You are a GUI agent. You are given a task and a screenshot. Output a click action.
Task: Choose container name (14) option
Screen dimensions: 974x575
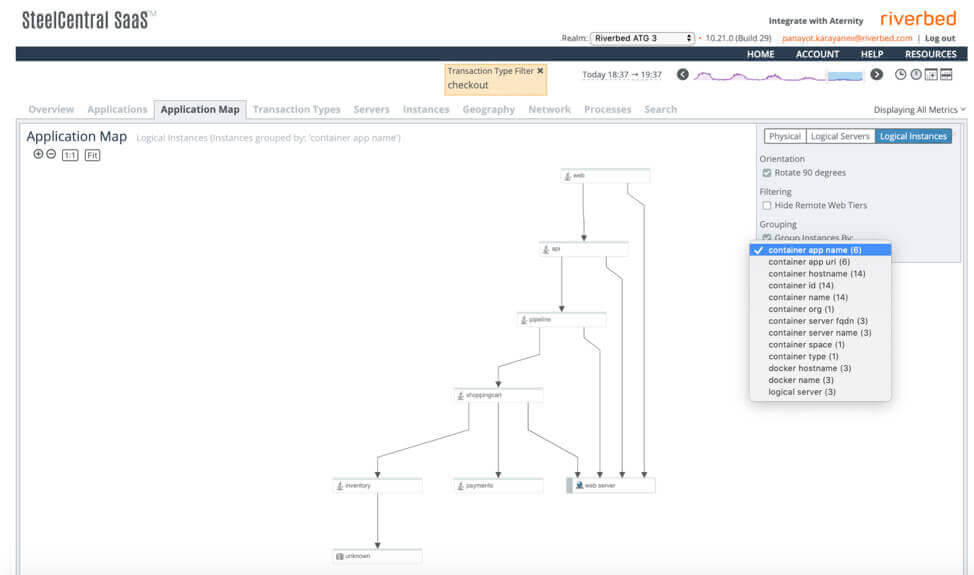[820, 297]
